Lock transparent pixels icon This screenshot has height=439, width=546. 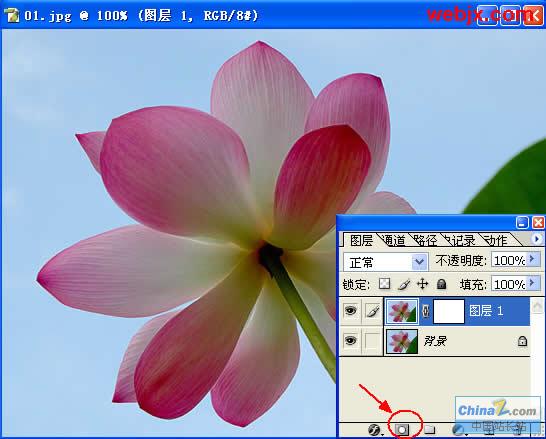pyautogui.click(x=384, y=284)
